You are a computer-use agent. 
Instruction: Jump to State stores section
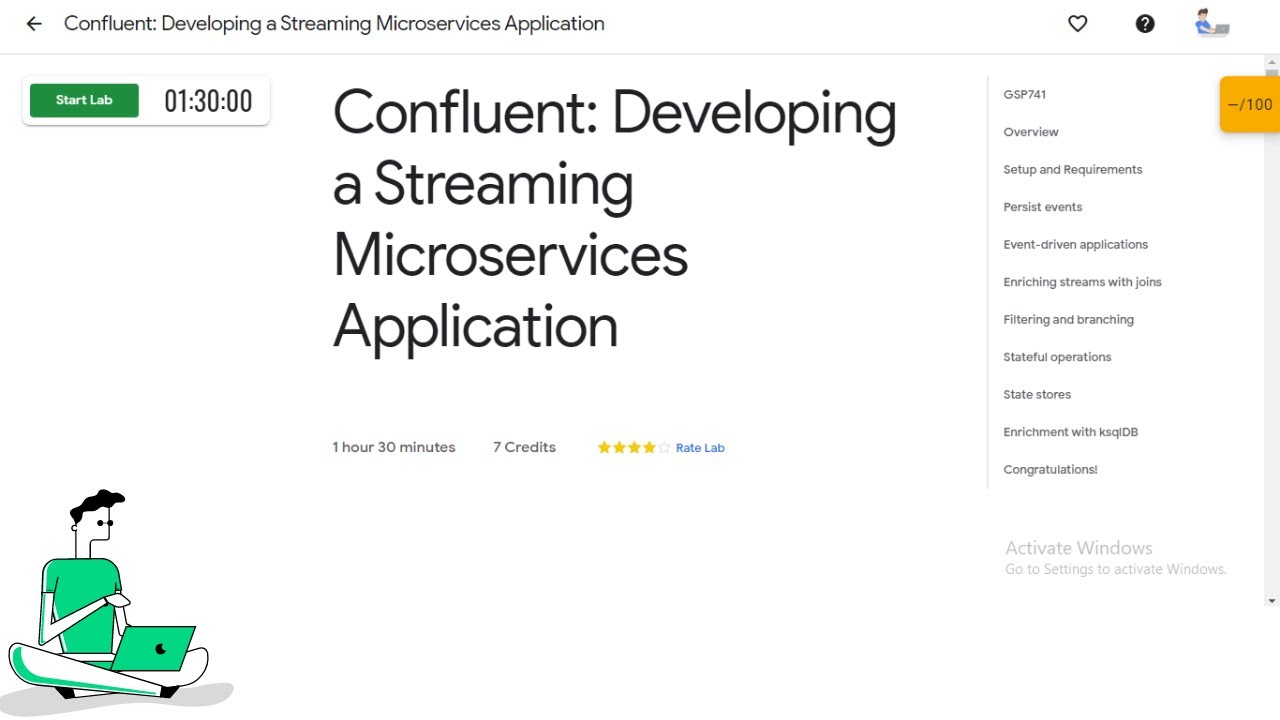click(x=1037, y=394)
